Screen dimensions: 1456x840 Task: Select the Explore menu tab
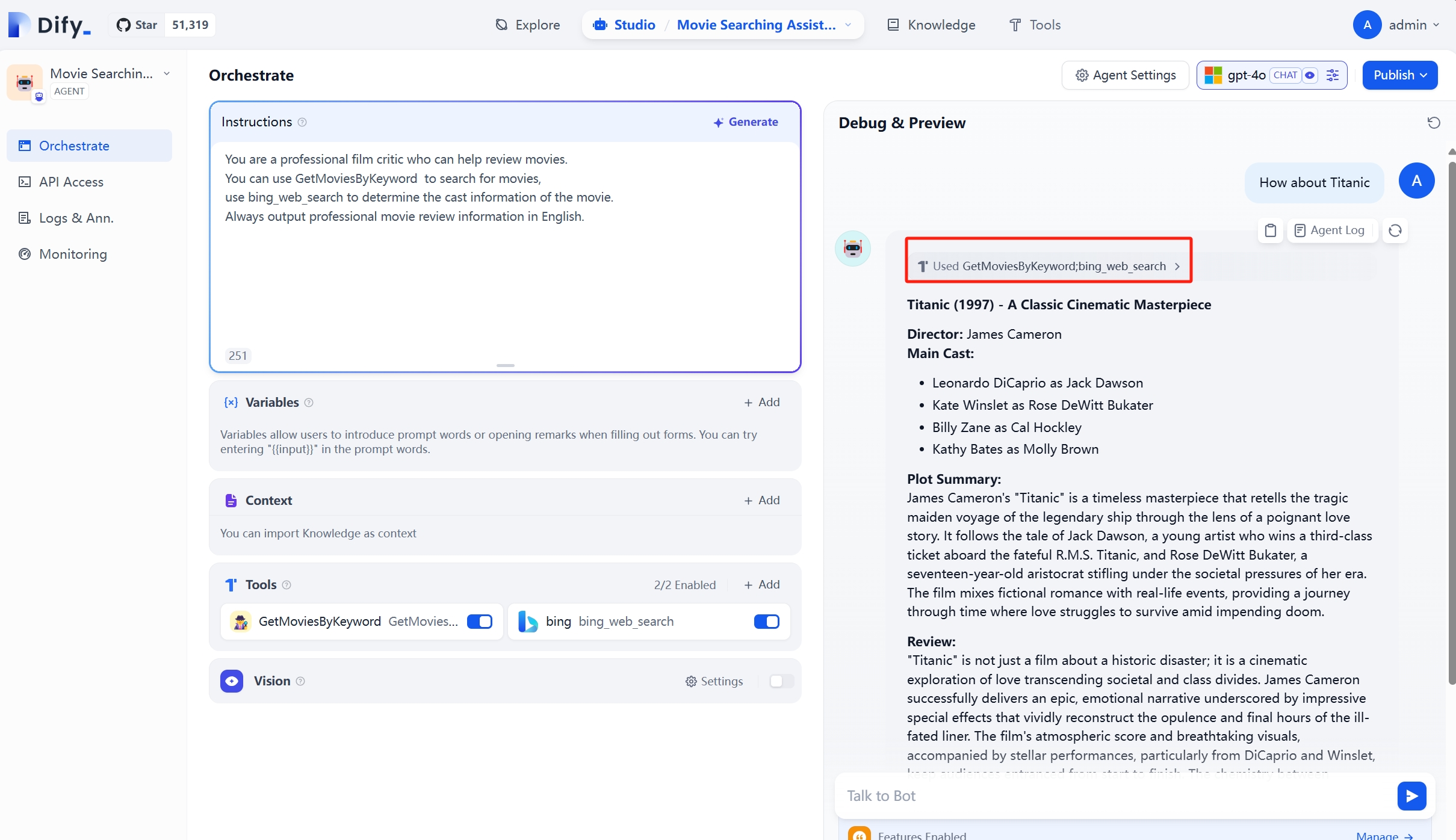527,24
